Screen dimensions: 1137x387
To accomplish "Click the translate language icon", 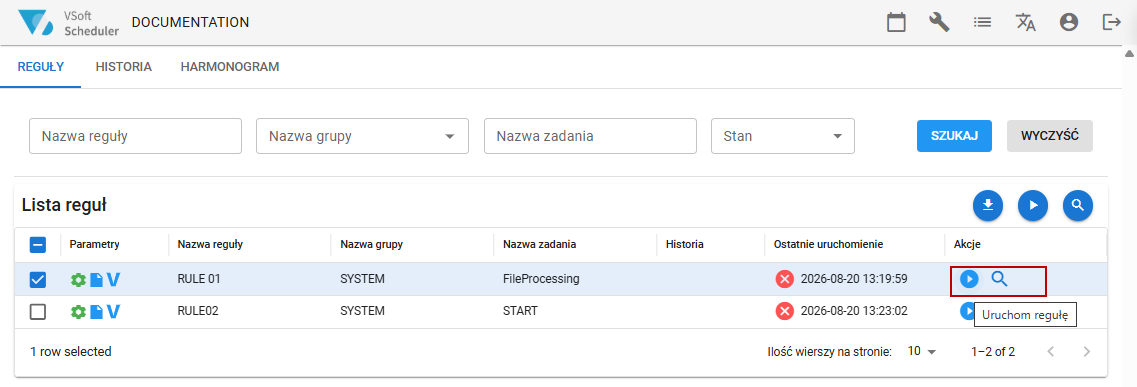I will click(x=1025, y=22).
